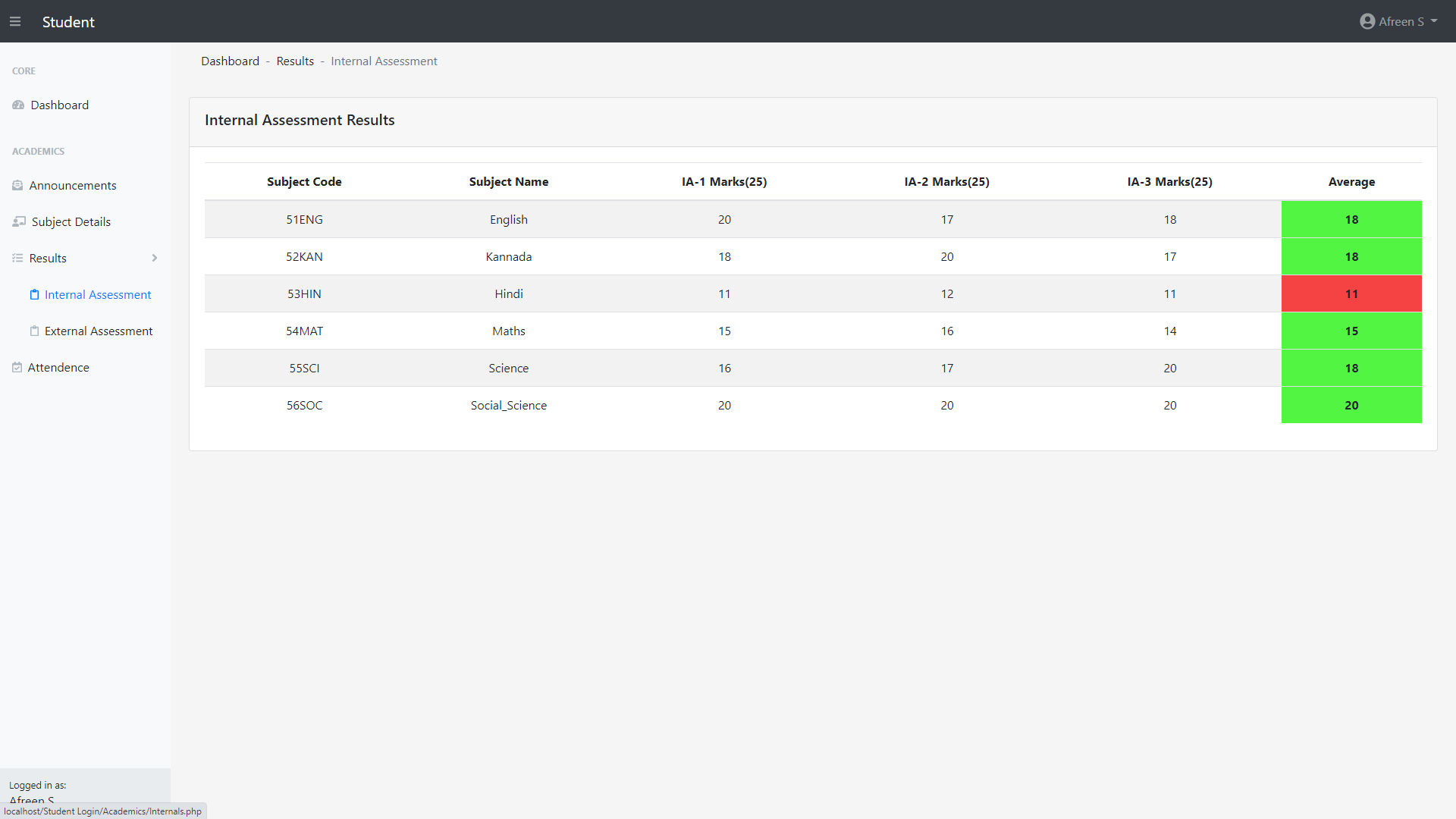1456x819 pixels.
Task: Click the Internal Assessment clipboard icon
Action: pyautogui.click(x=34, y=295)
